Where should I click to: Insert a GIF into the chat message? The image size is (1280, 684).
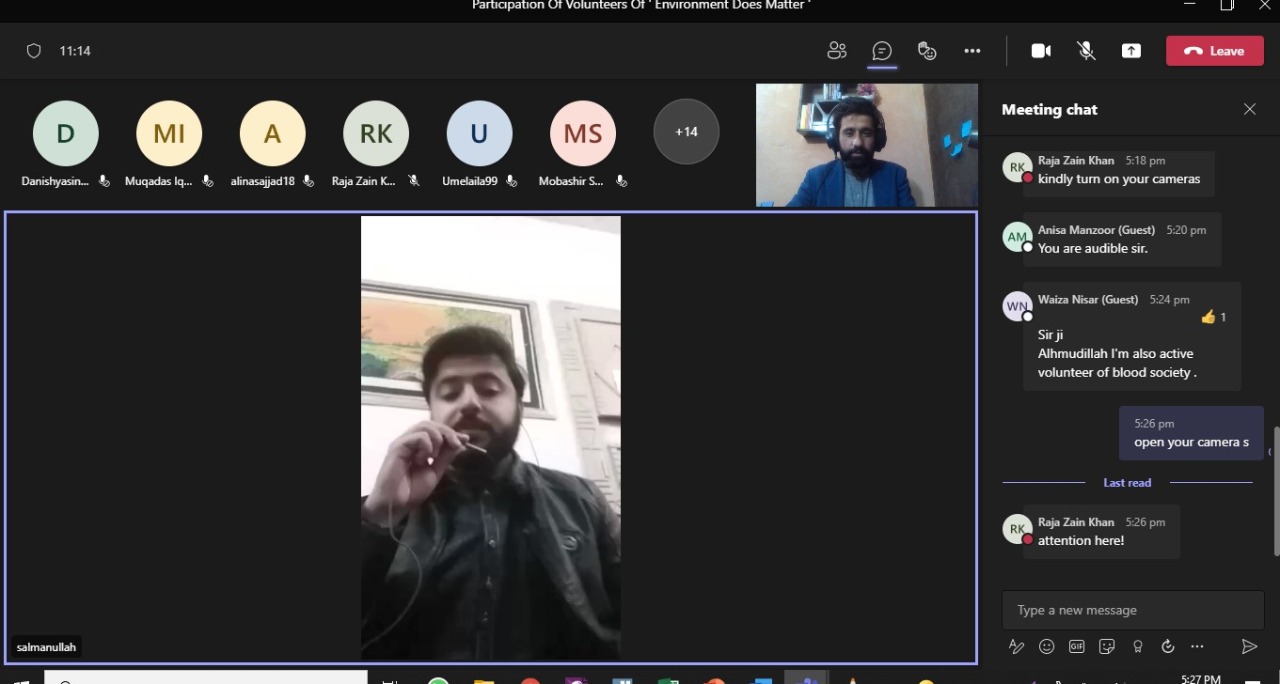point(1076,647)
